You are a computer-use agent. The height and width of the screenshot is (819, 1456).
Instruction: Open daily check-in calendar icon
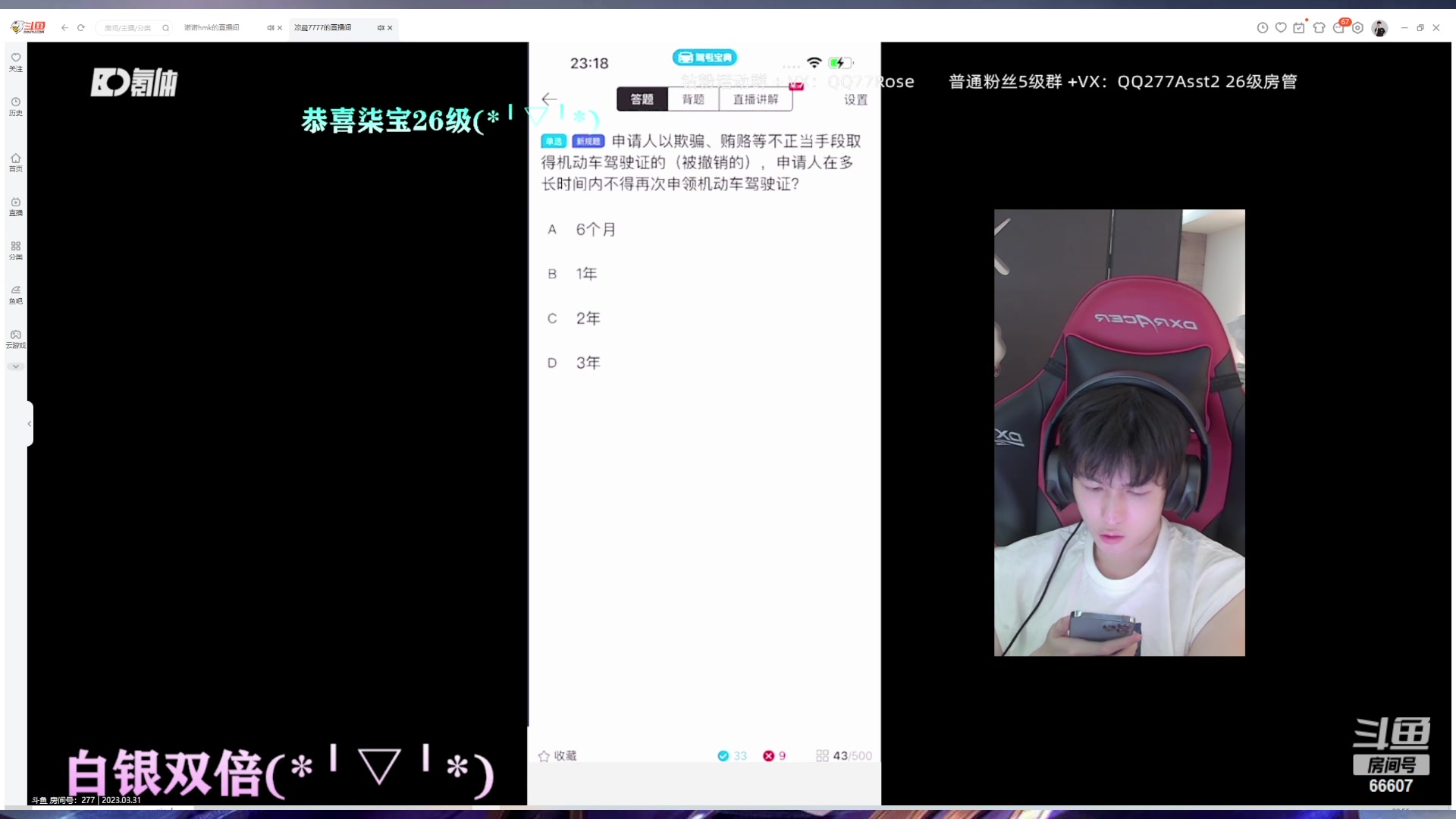[1299, 28]
